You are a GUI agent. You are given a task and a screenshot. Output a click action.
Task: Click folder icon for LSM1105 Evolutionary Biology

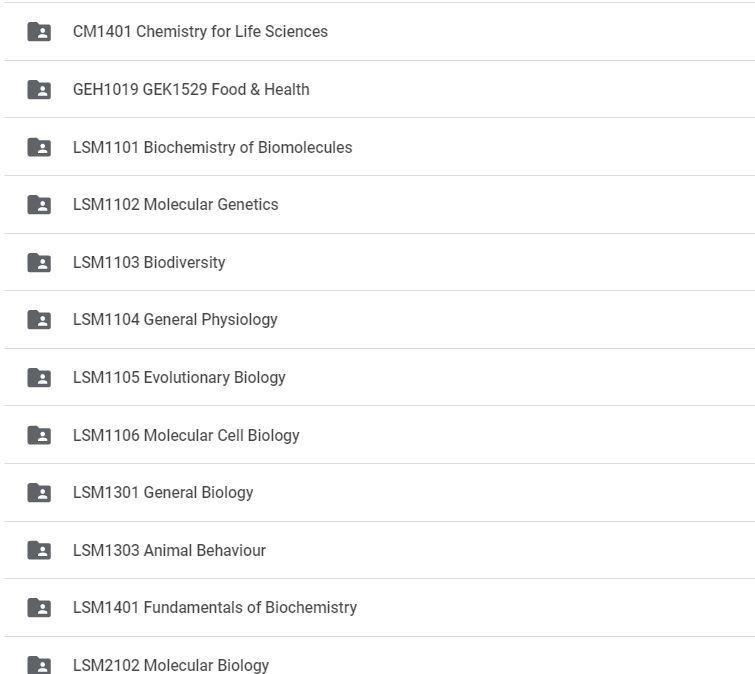(39, 378)
